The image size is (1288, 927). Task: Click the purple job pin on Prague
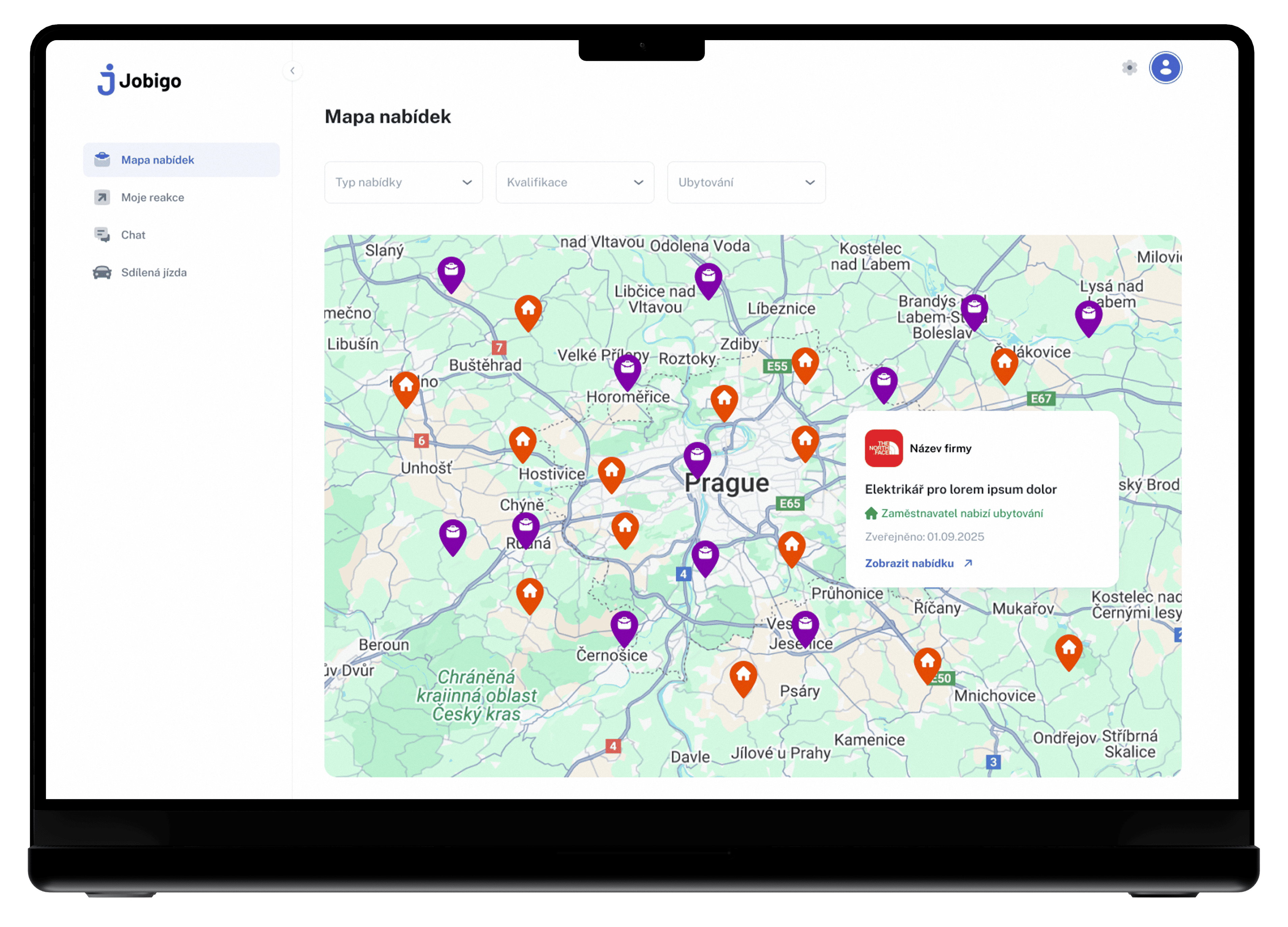pyautogui.click(x=697, y=459)
